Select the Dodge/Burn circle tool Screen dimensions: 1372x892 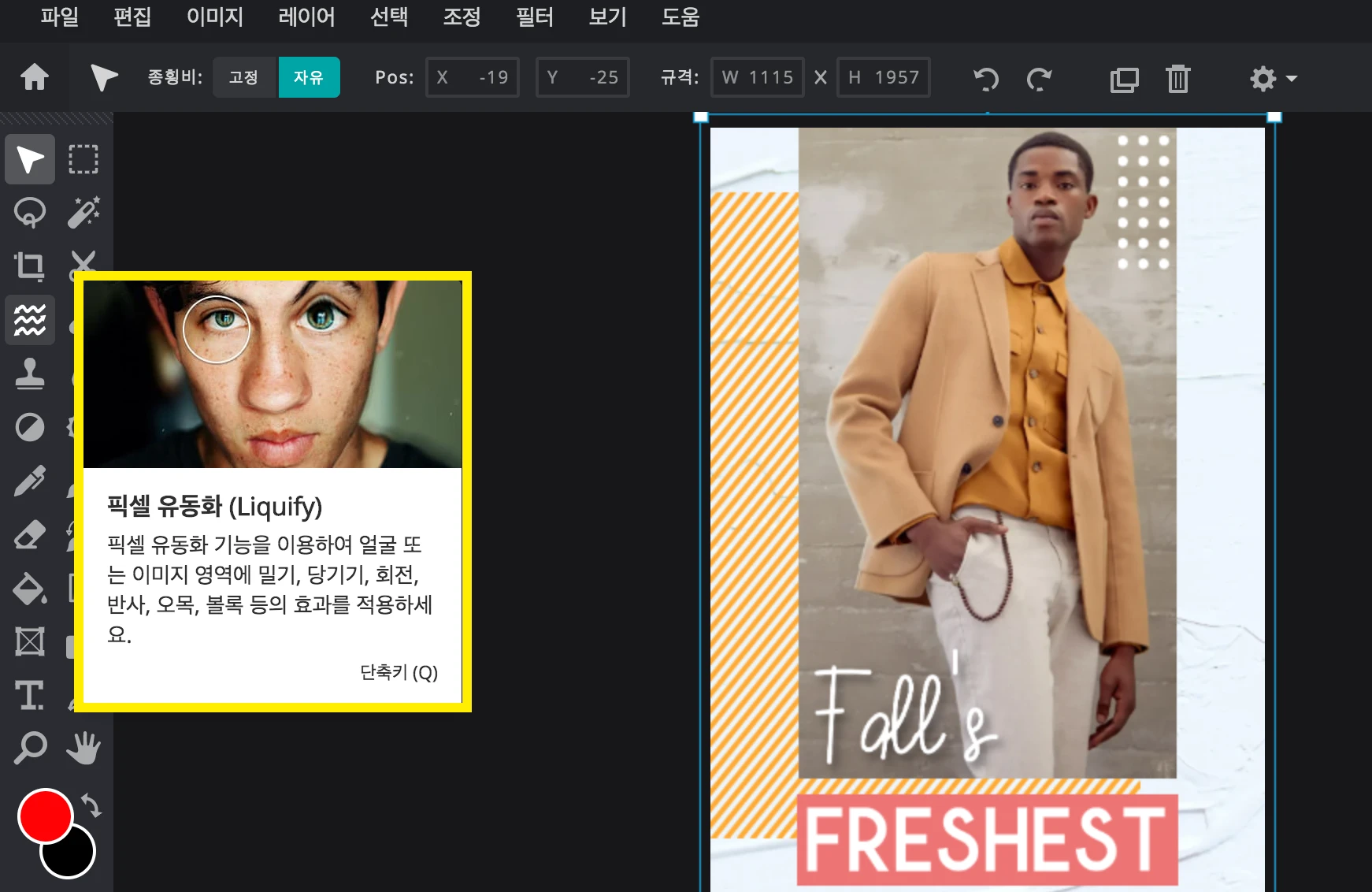[30, 427]
